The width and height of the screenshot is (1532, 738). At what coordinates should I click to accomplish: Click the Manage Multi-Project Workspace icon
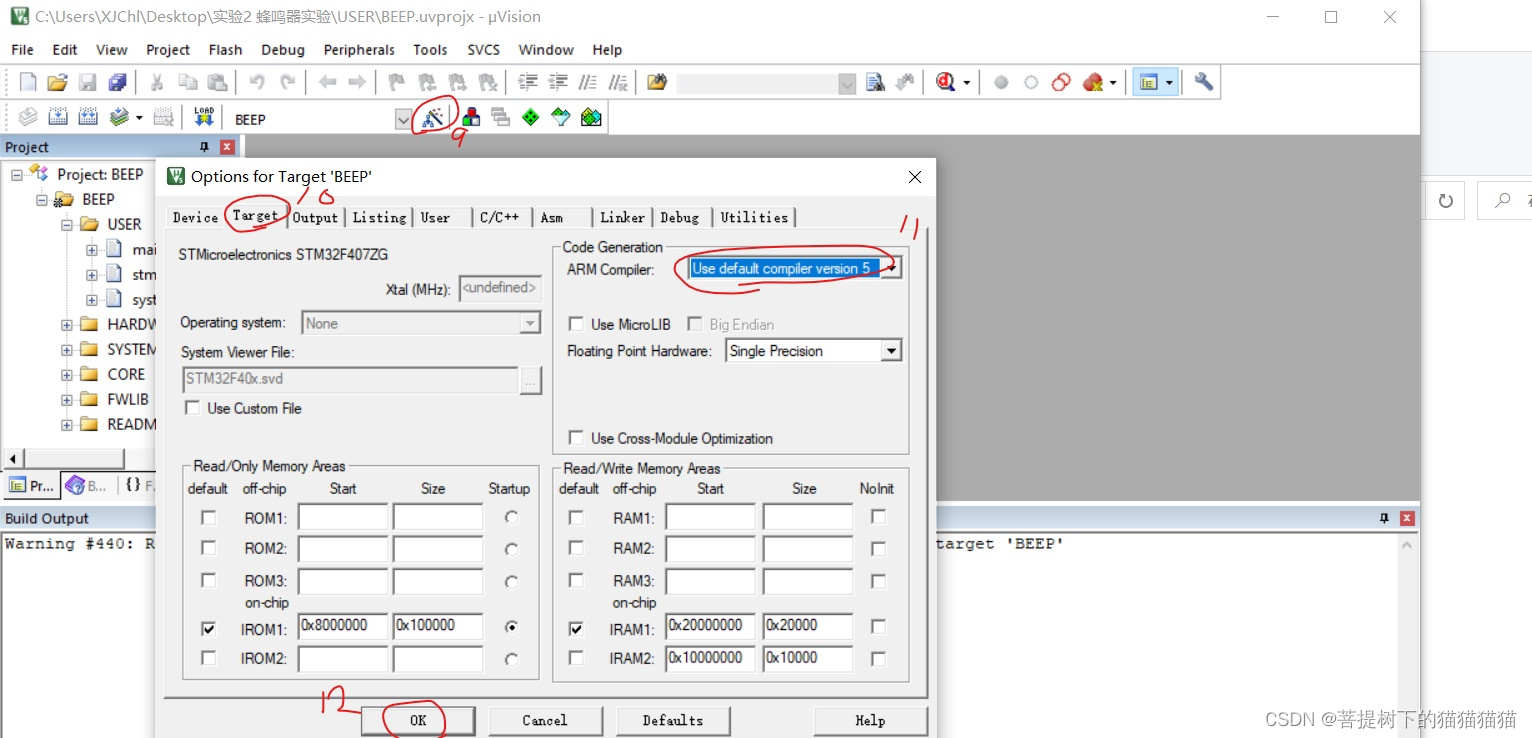pyautogui.click(x=500, y=117)
